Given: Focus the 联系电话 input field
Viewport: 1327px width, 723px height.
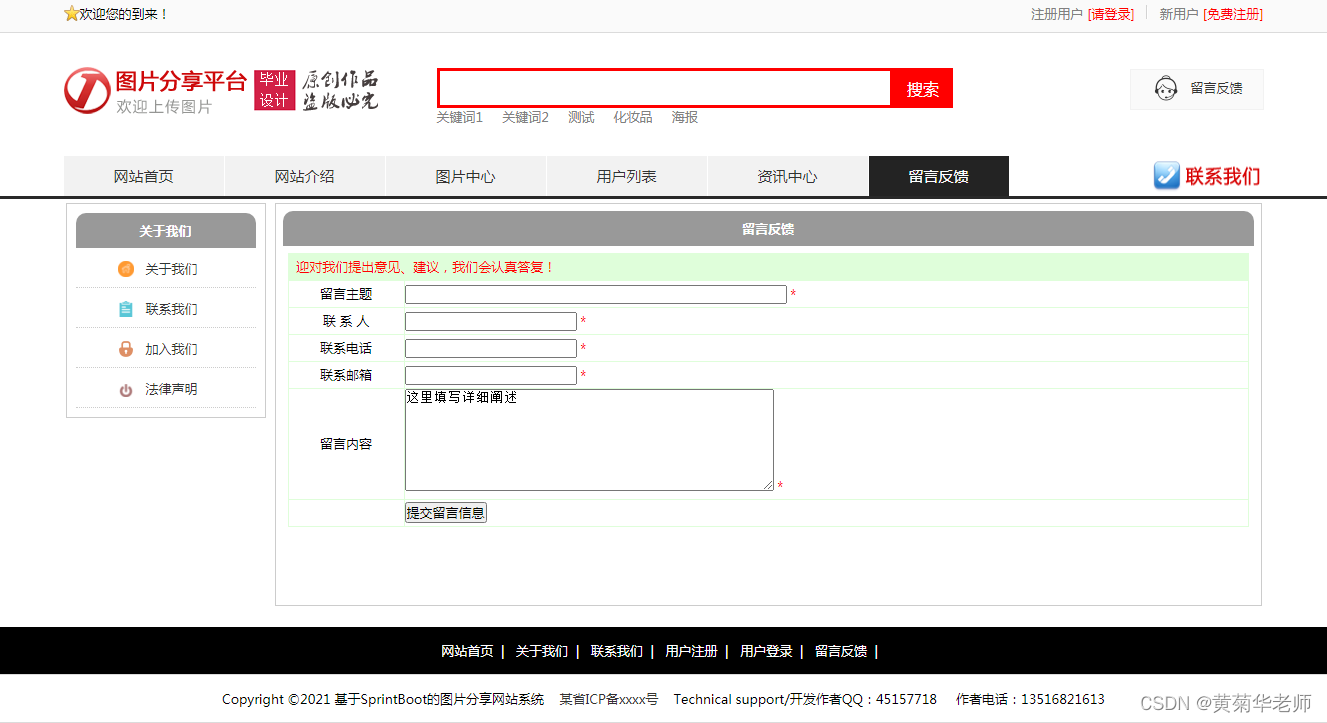Looking at the screenshot, I should pyautogui.click(x=491, y=348).
